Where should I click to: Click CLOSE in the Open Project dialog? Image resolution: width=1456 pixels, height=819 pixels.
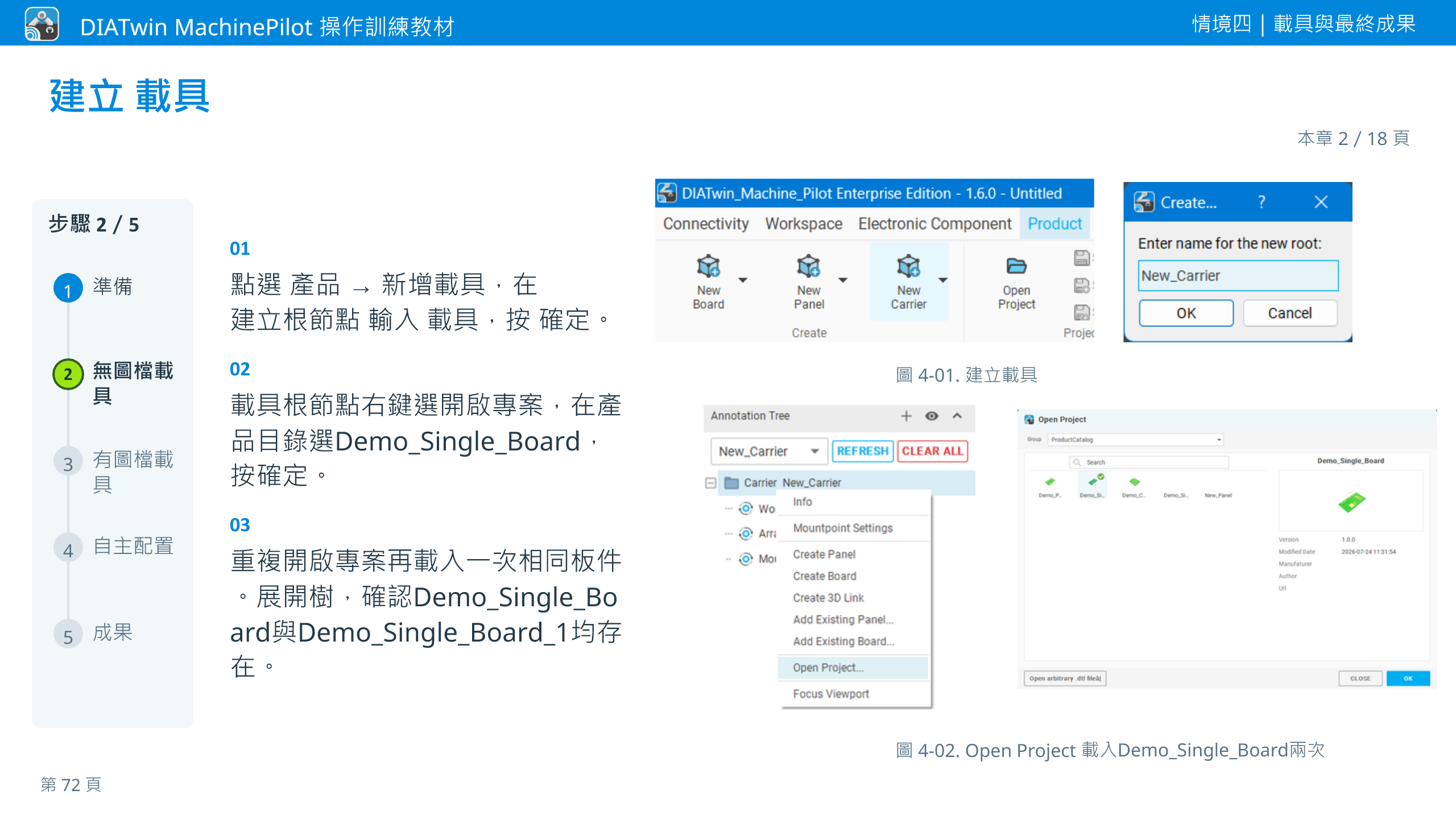click(1360, 678)
